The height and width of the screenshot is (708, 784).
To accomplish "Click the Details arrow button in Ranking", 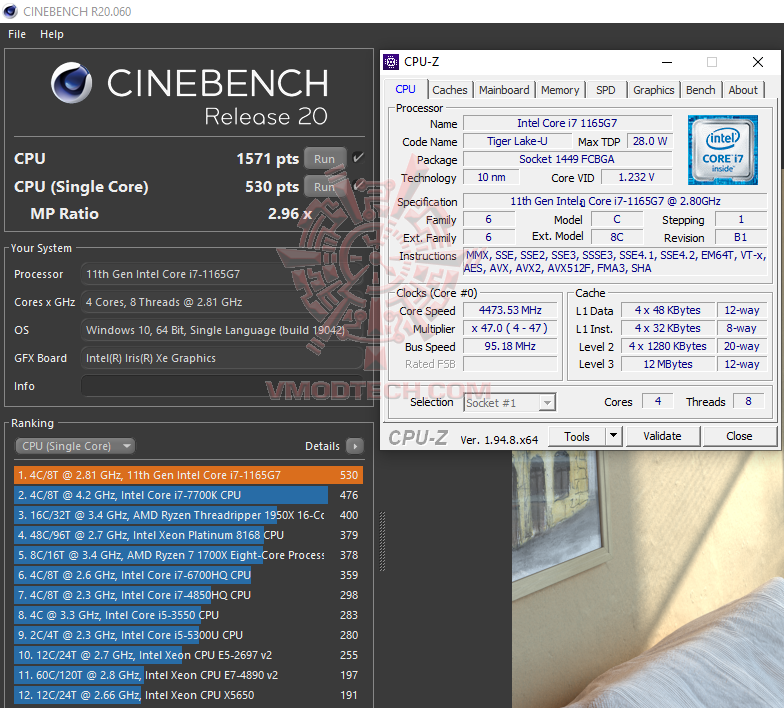I will click(355, 446).
